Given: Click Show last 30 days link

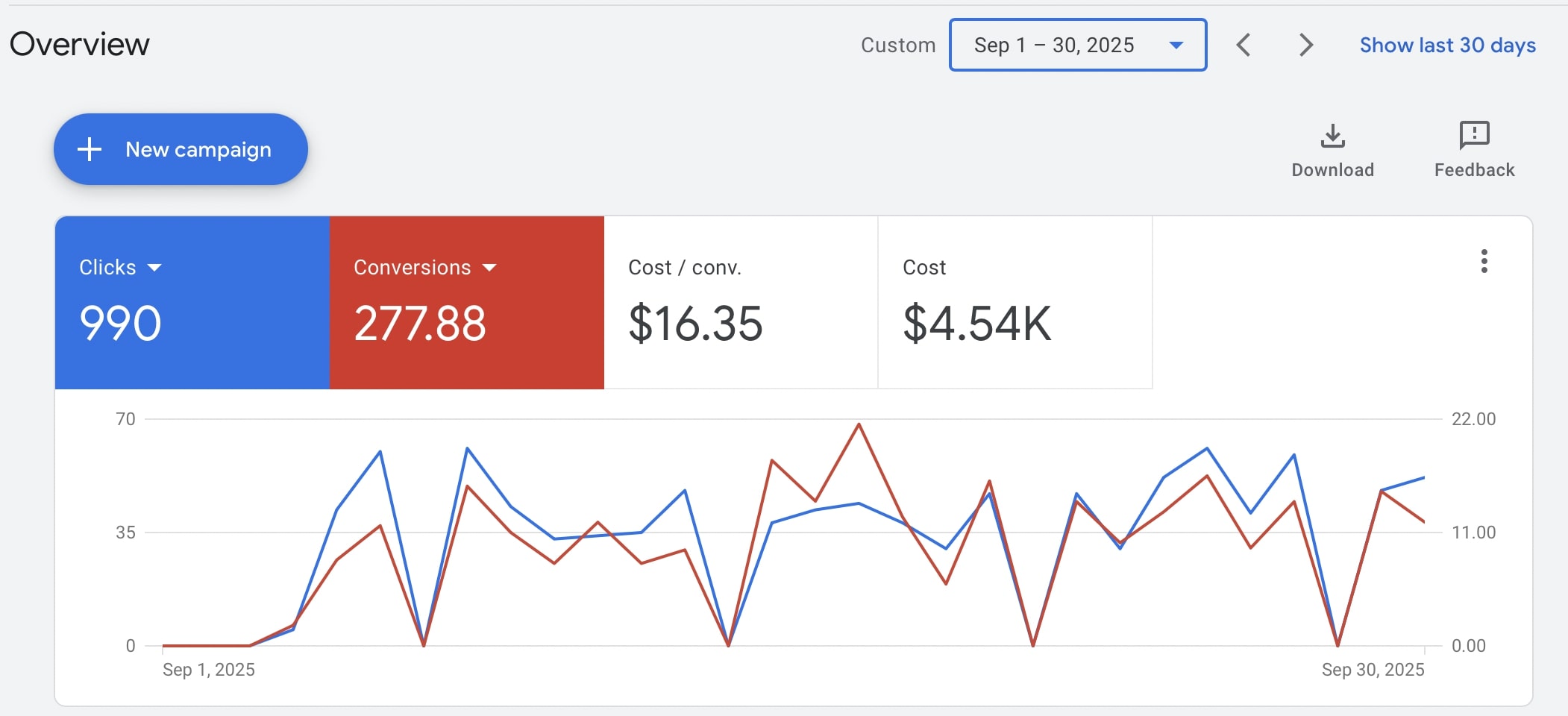Looking at the screenshot, I should click(x=1447, y=45).
